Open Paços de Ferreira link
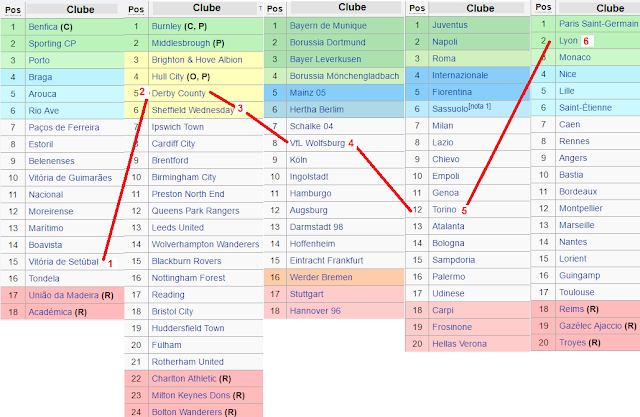Viewport: 640px width, 417px height. [x=64, y=127]
